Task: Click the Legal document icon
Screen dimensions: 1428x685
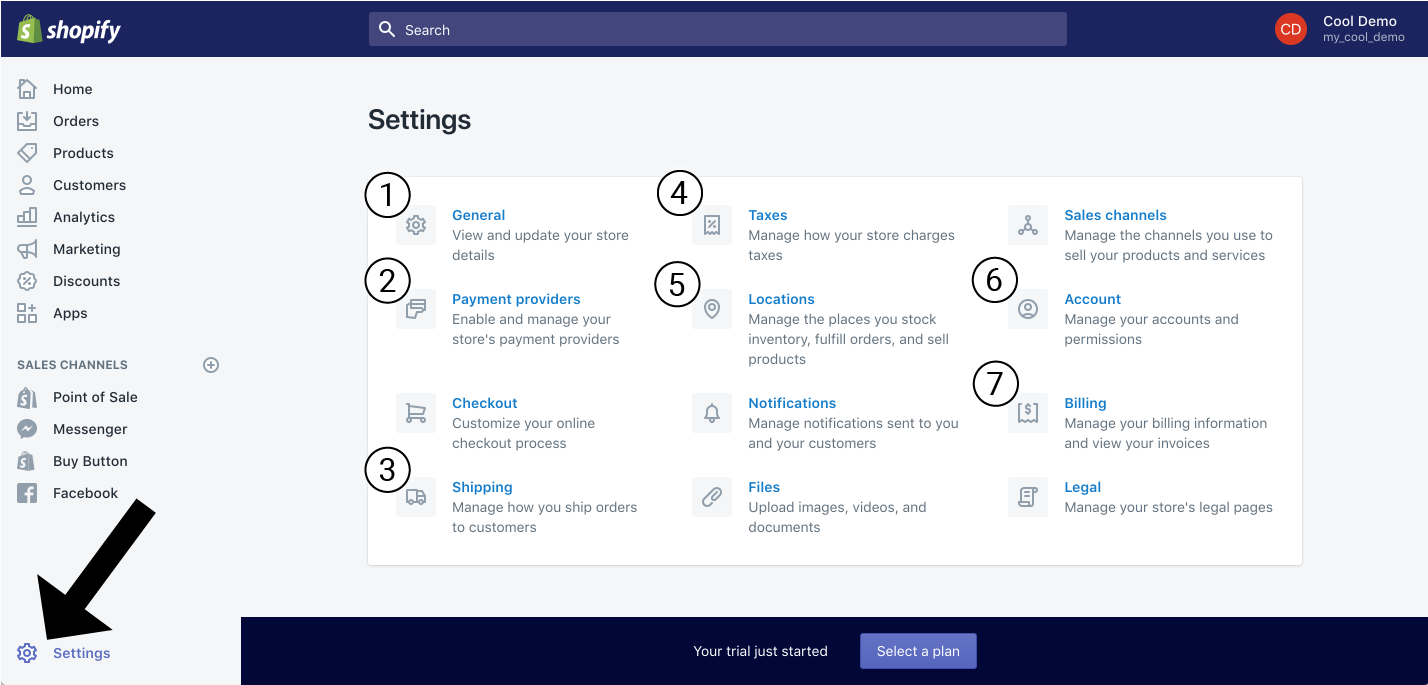Action: 1028,497
